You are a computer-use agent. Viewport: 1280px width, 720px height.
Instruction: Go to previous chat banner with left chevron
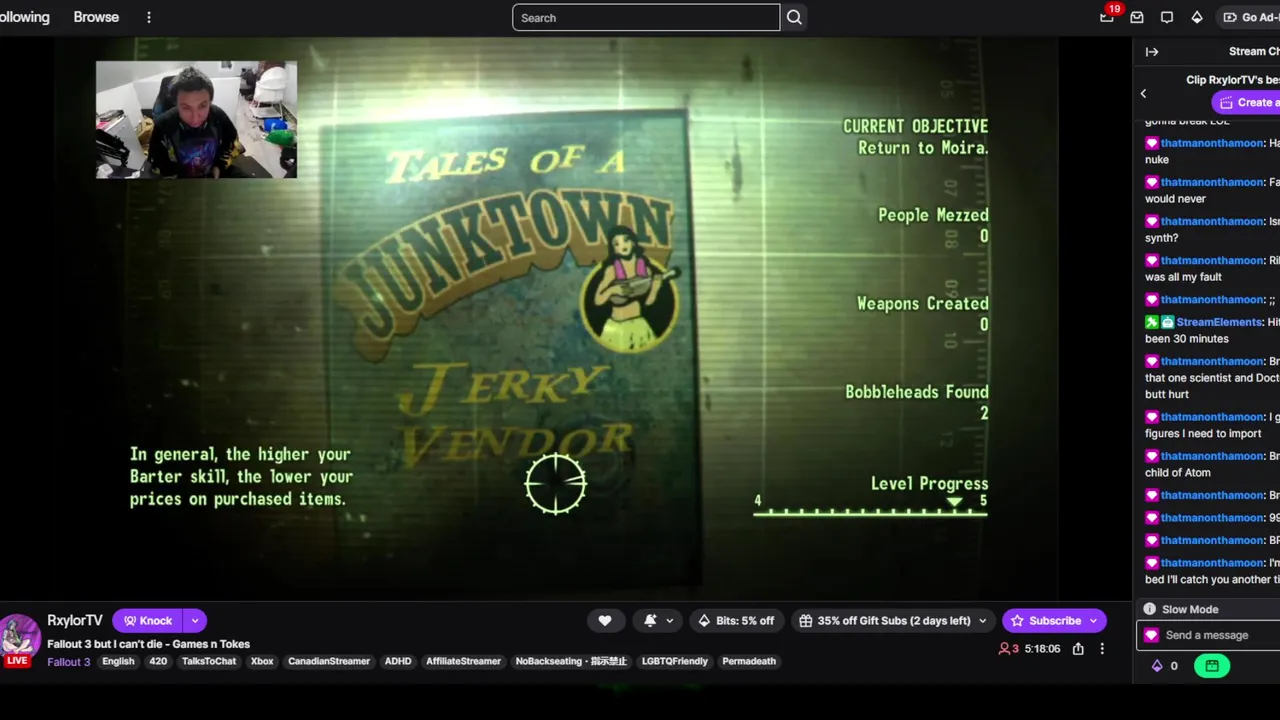[x=1144, y=93]
